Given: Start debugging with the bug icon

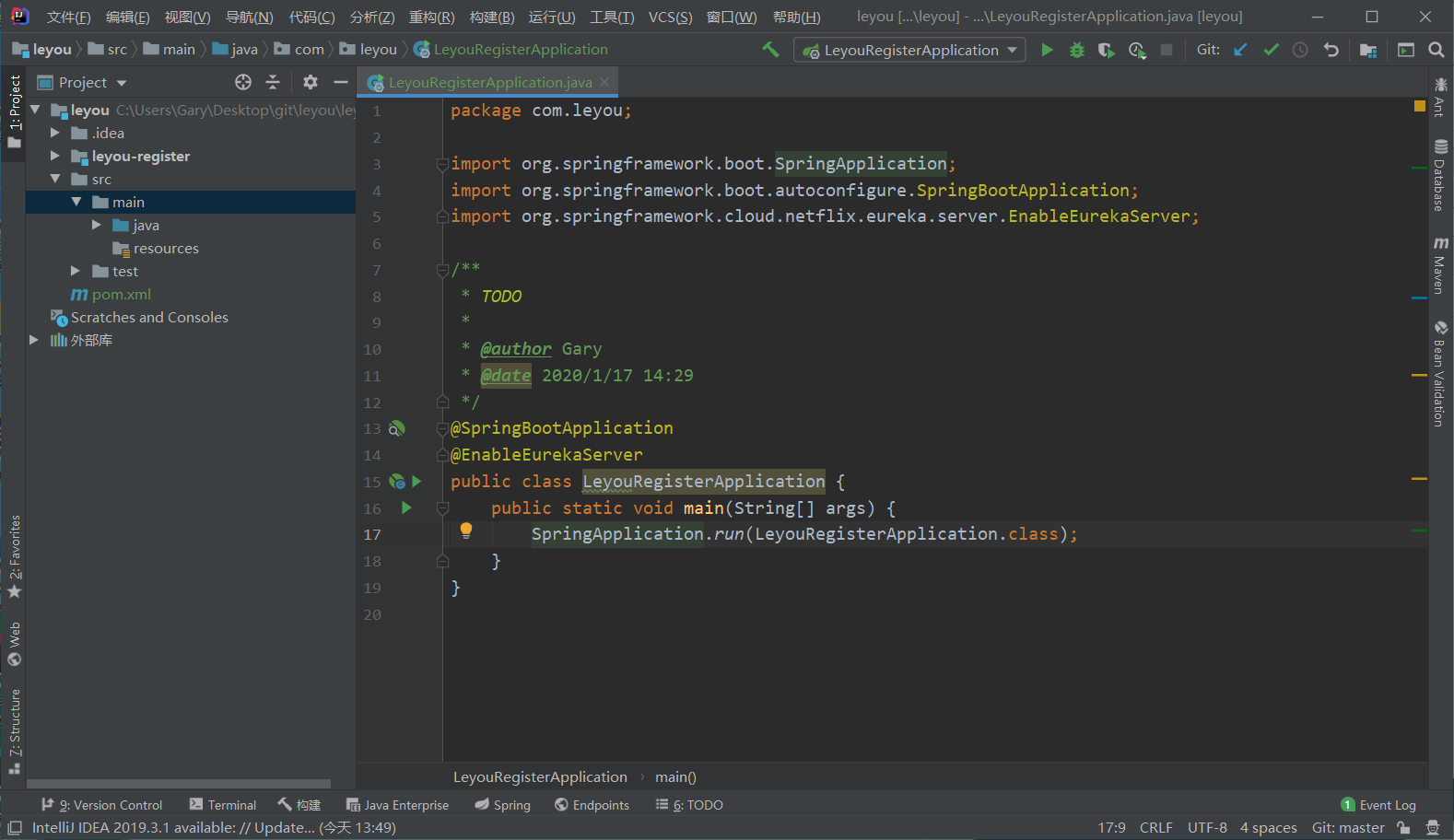Looking at the screenshot, I should point(1076,50).
